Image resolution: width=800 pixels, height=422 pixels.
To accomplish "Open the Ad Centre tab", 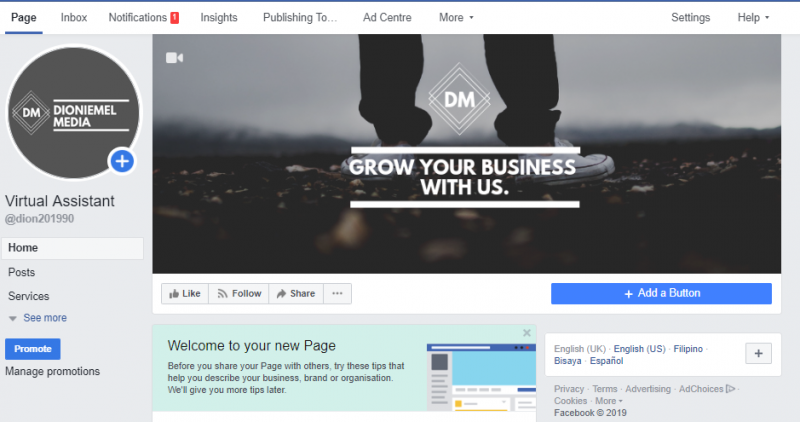I will click(x=387, y=17).
